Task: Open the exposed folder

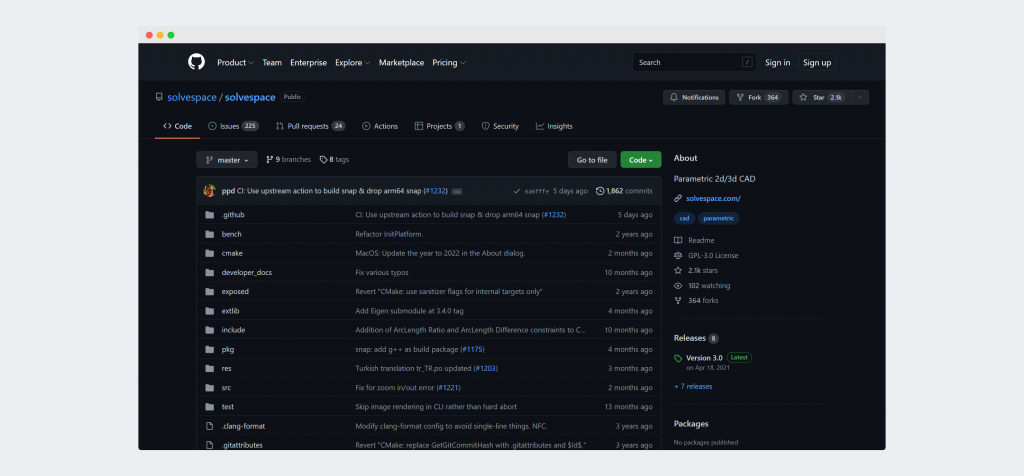Action: pos(235,292)
